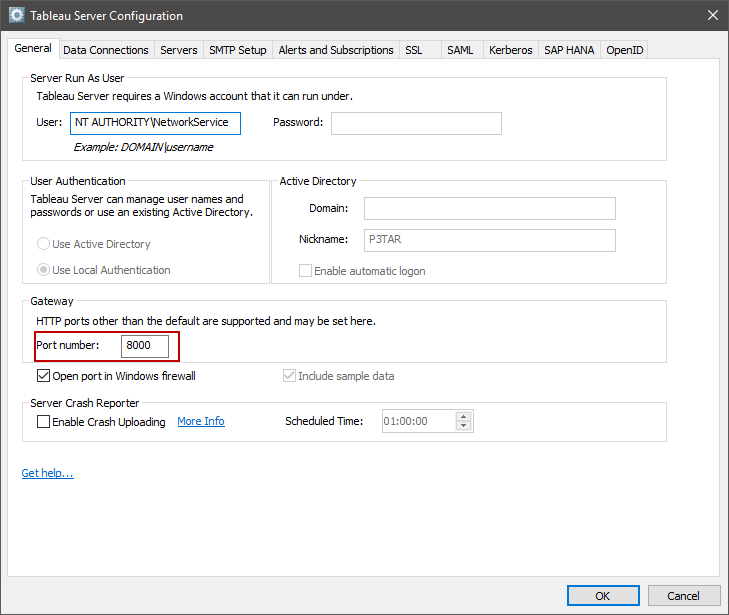Viewport: 729px width, 615px height.
Task: Switch to the Data Connections tab
Action: 106,50
